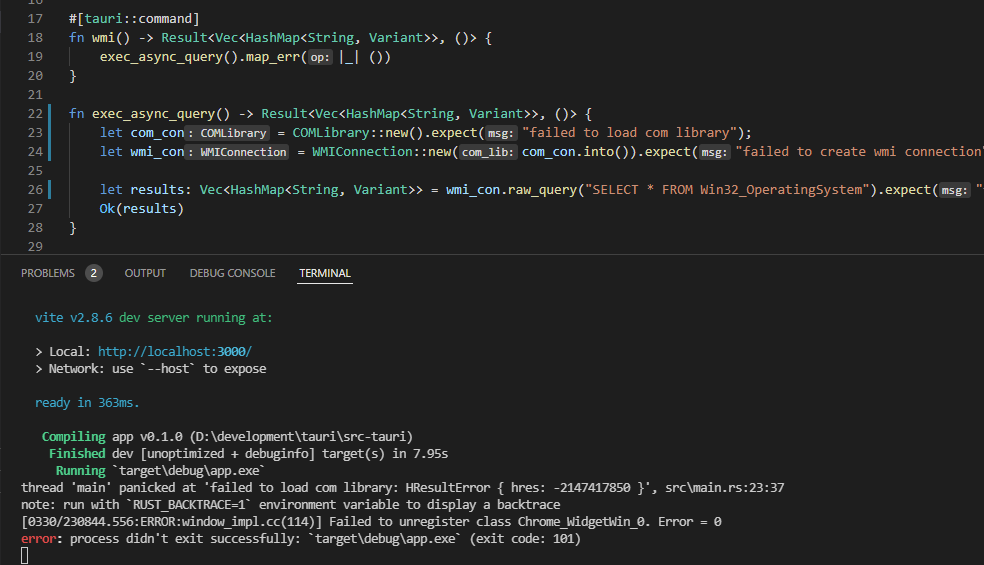Click line number 18 in the gutter
This screenshot has width=984, height=565.
[x=35, y=38]
